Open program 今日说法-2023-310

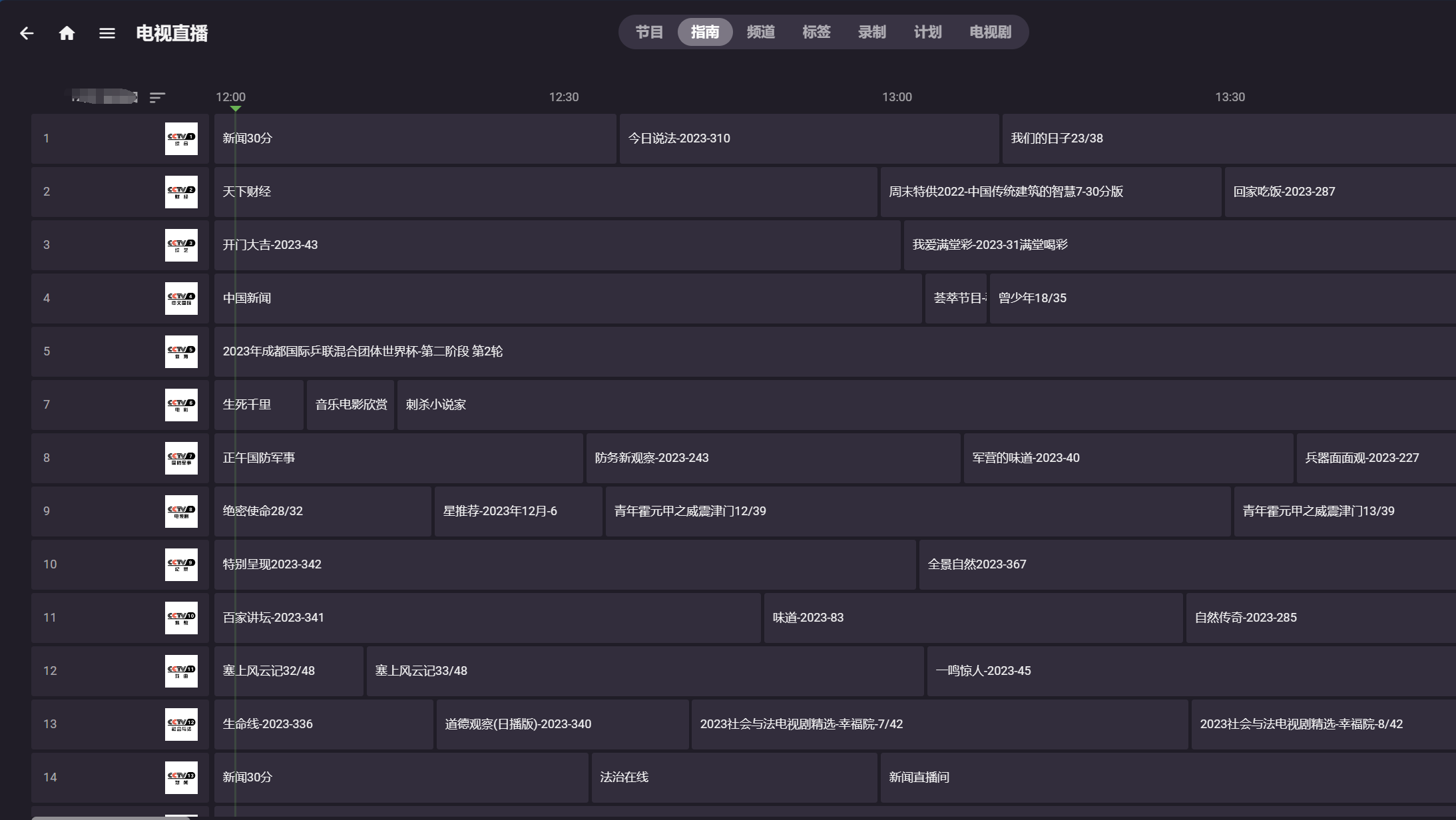(809, 138)
